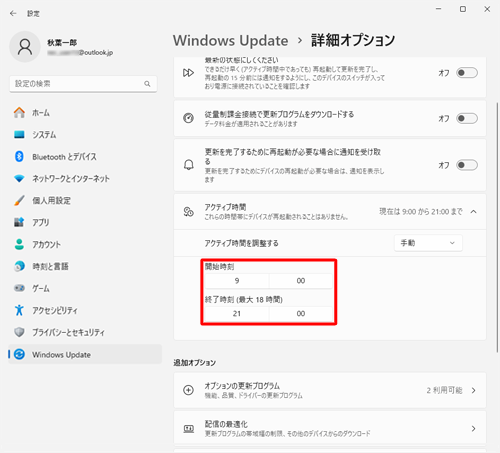This screenshot has height=453, width=500.
Task: Select end time hour 21
Action: (237, 313)
